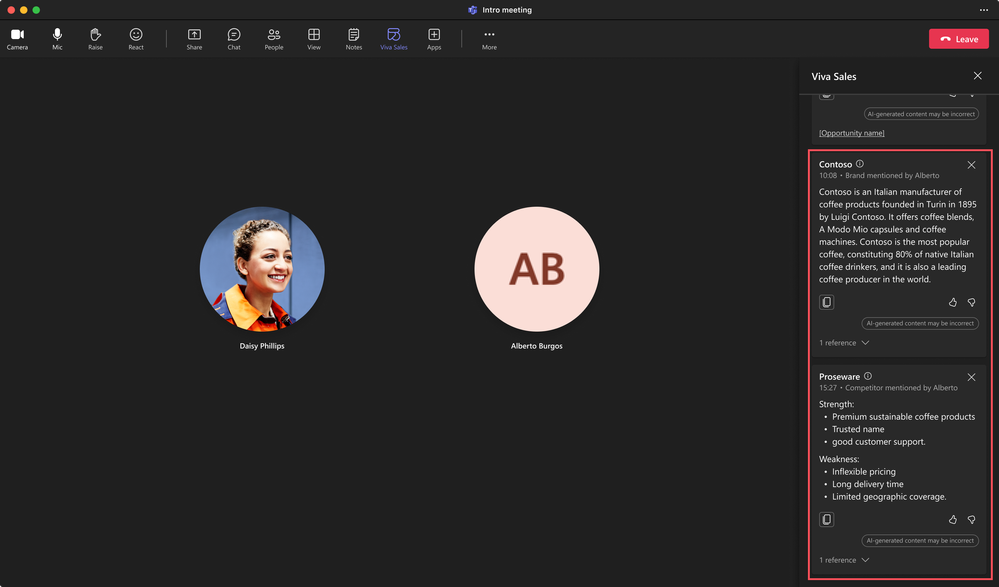Open the React emoji menu
Viewport: 999px width, 587px height.
tap(136, 39)
